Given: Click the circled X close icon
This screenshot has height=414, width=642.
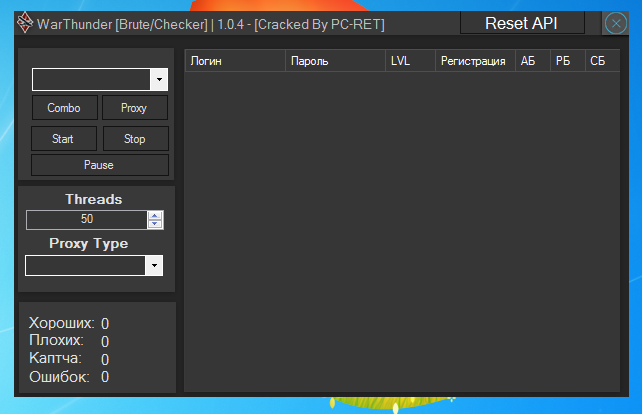Looking at the screenshot, I should pos(616,23).
